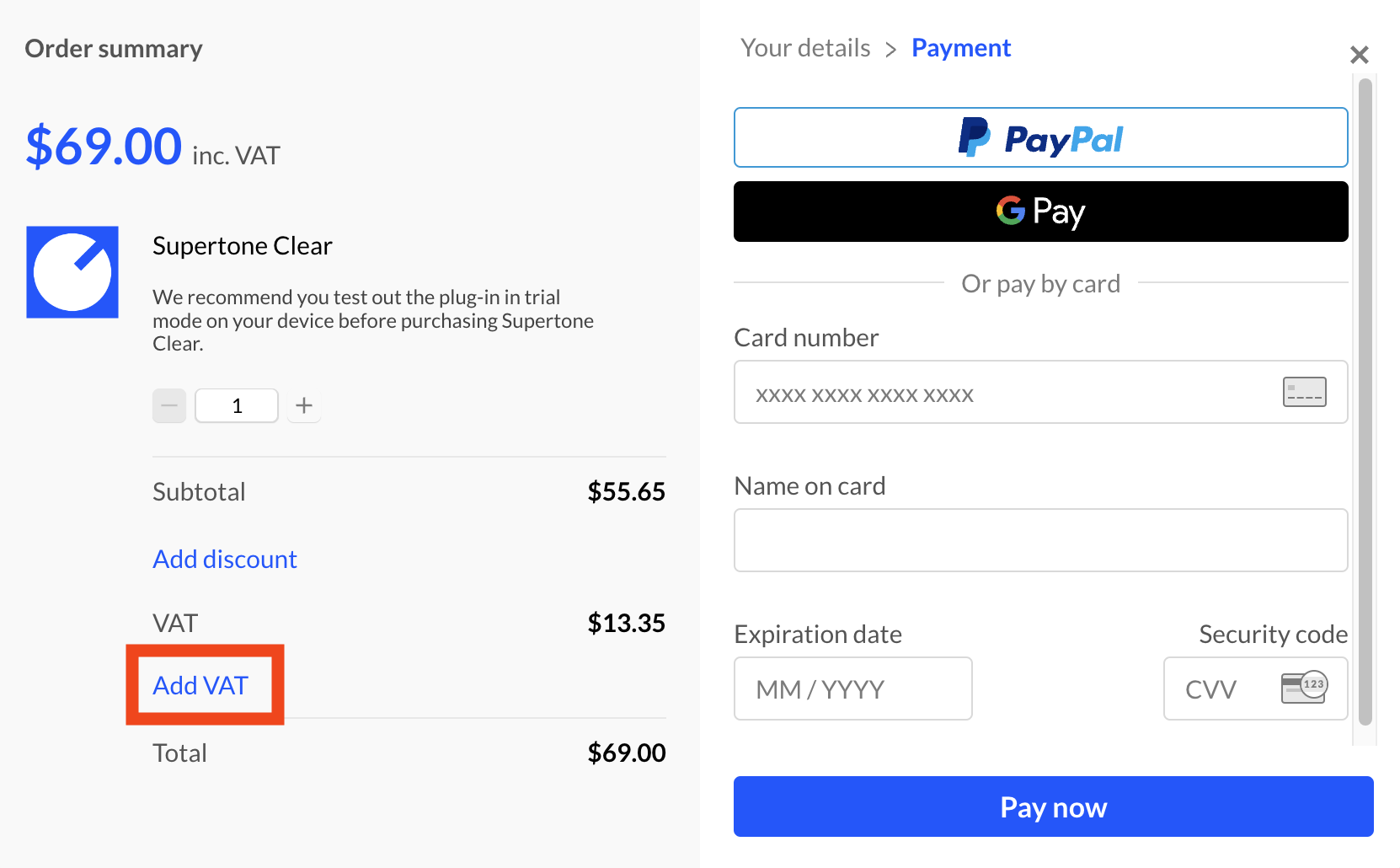Viewport: 1400px width, 868px height.
Task: Click the CVV security code field
Action: 1256,689
